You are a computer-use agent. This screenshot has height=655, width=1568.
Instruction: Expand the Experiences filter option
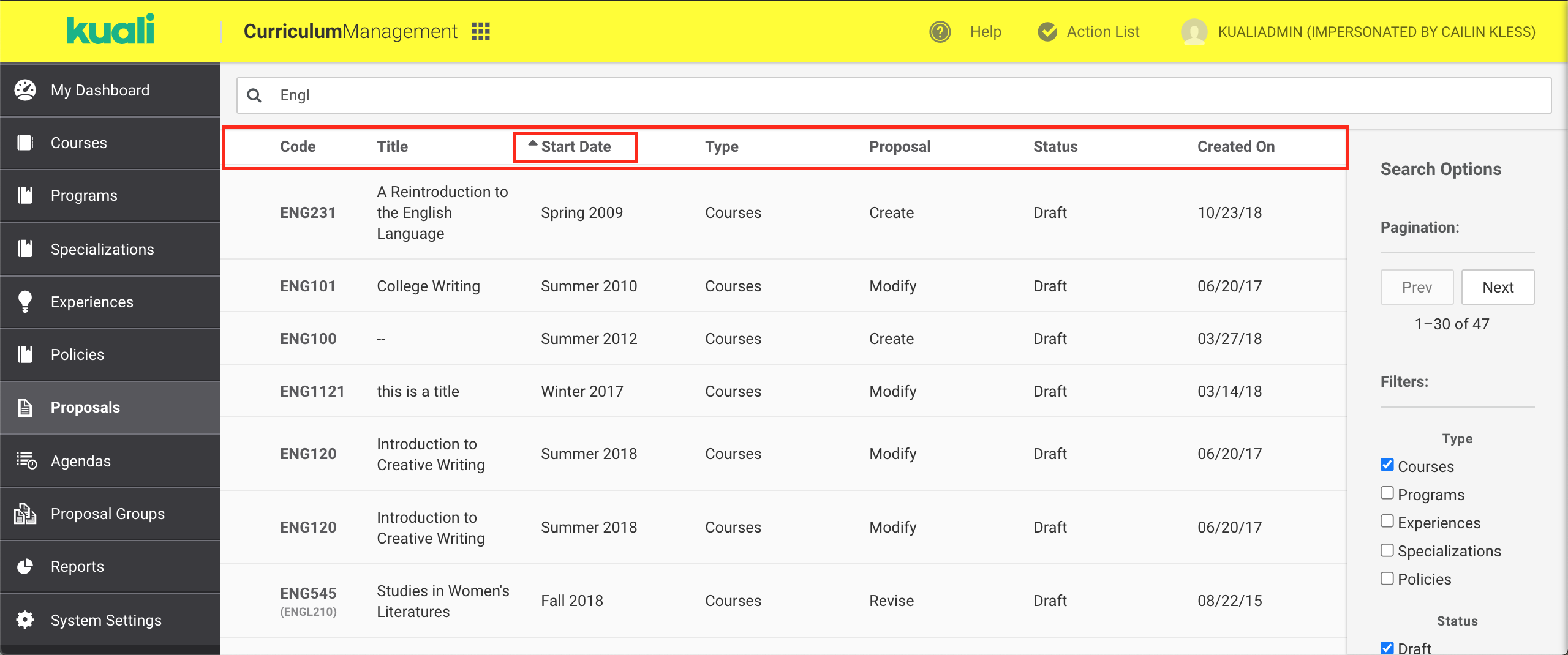[1387, 521]
